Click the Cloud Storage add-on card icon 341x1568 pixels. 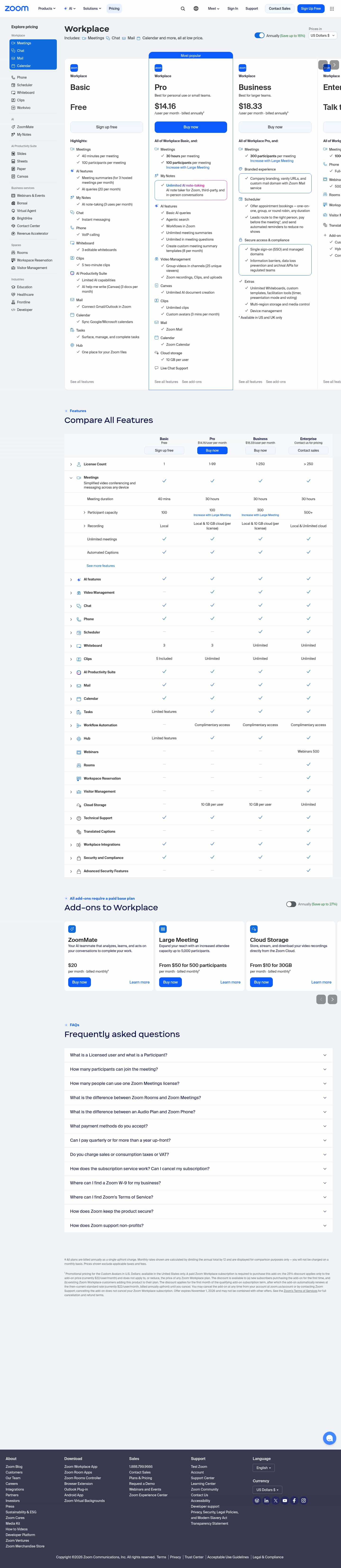[254, 929]
